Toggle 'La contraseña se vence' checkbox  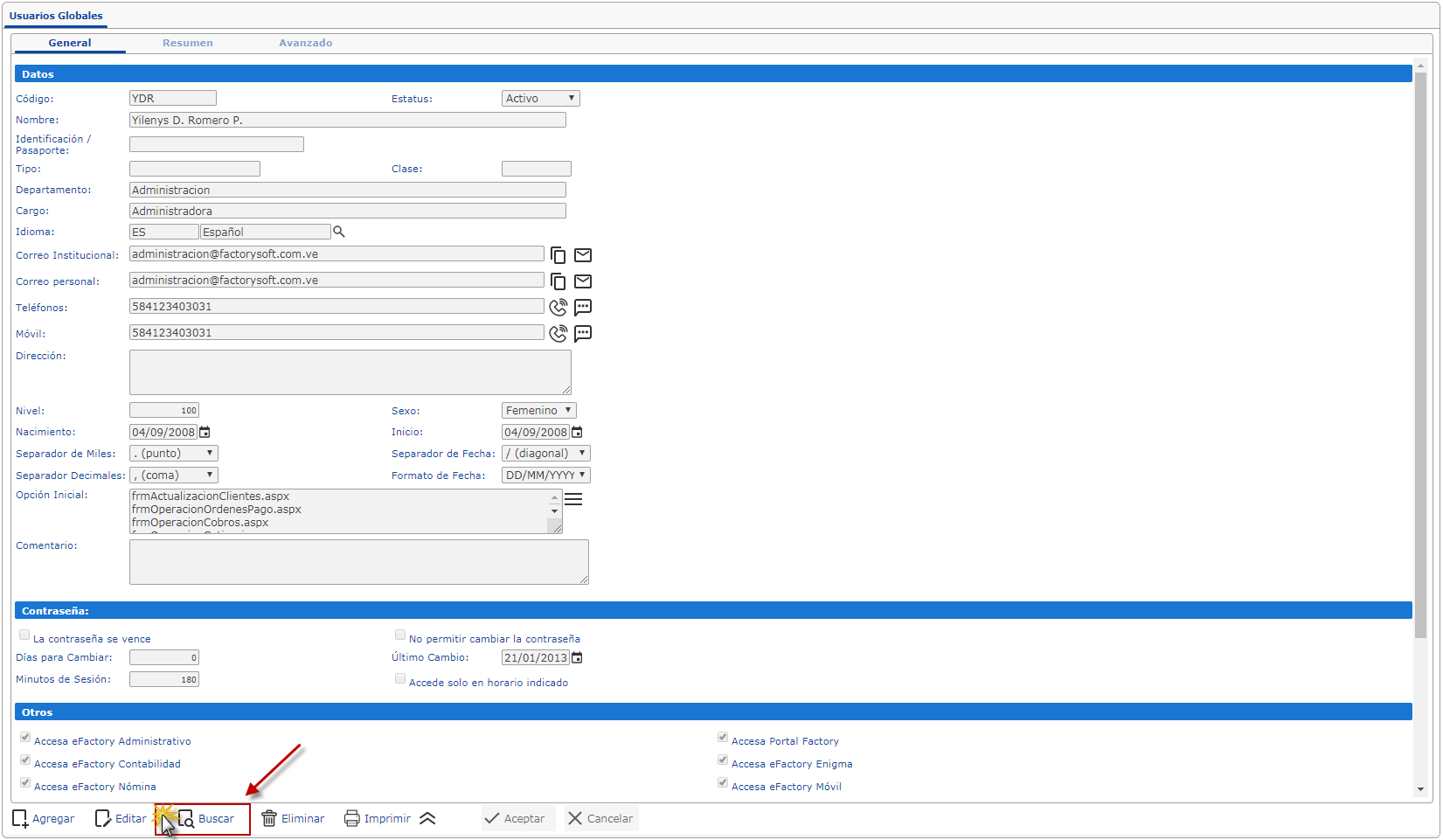pos(24,635)
